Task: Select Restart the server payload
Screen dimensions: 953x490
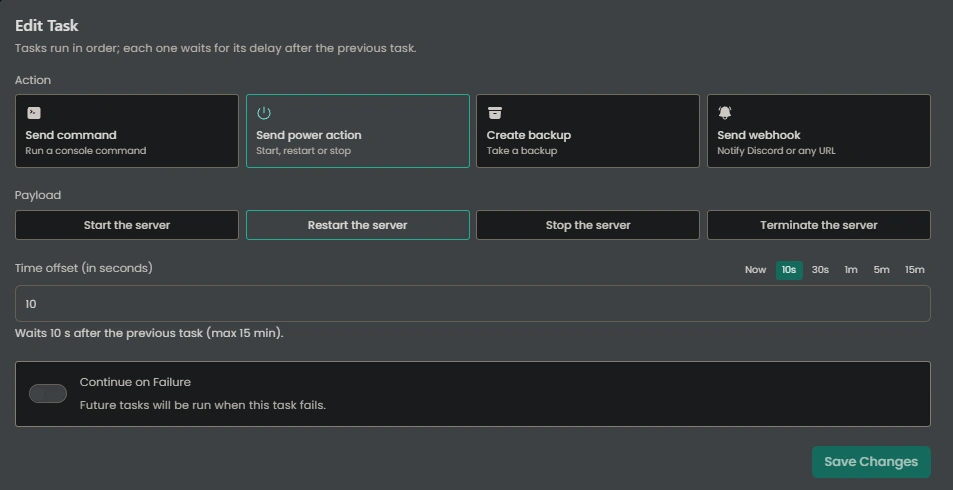Action: coord(358,225)
